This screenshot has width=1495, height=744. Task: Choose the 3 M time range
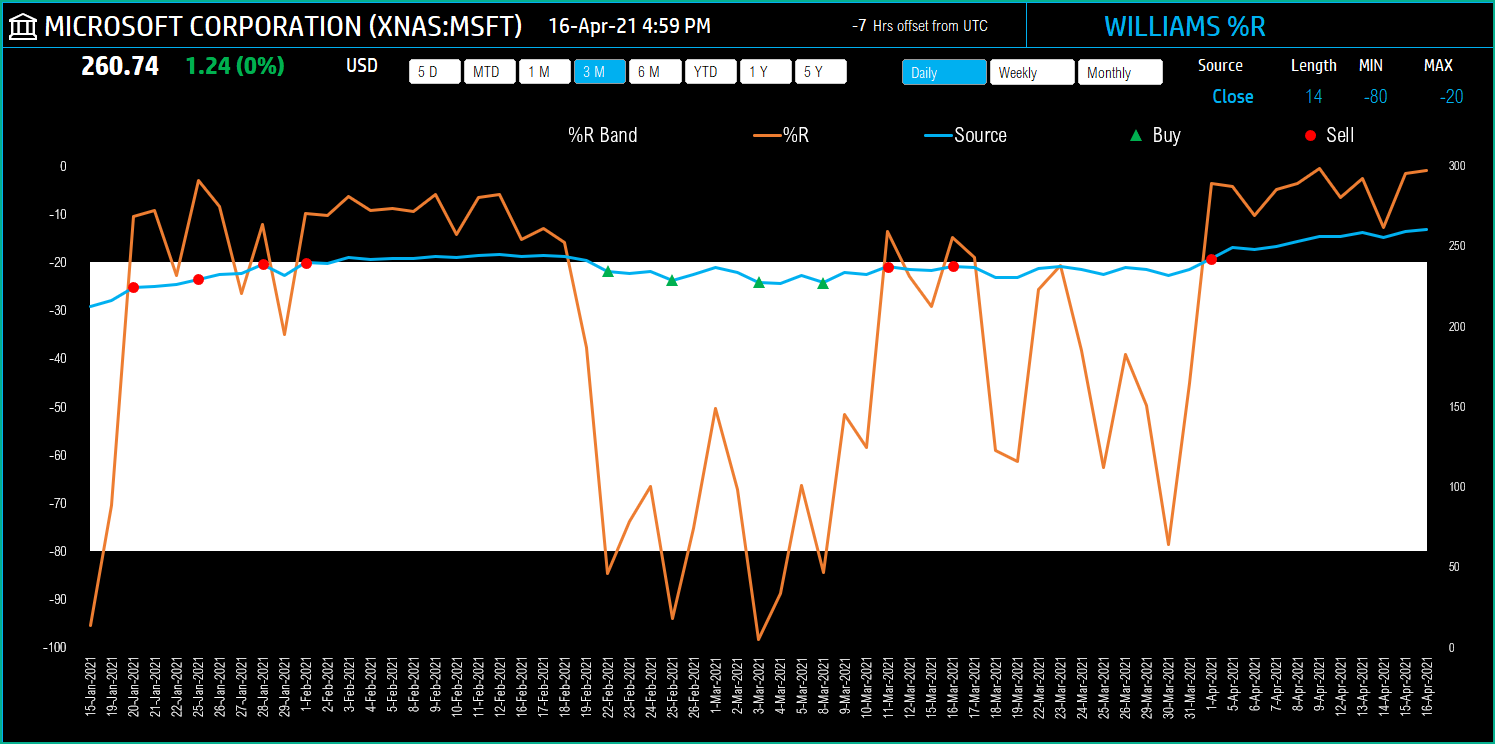[x=599, y=72]
